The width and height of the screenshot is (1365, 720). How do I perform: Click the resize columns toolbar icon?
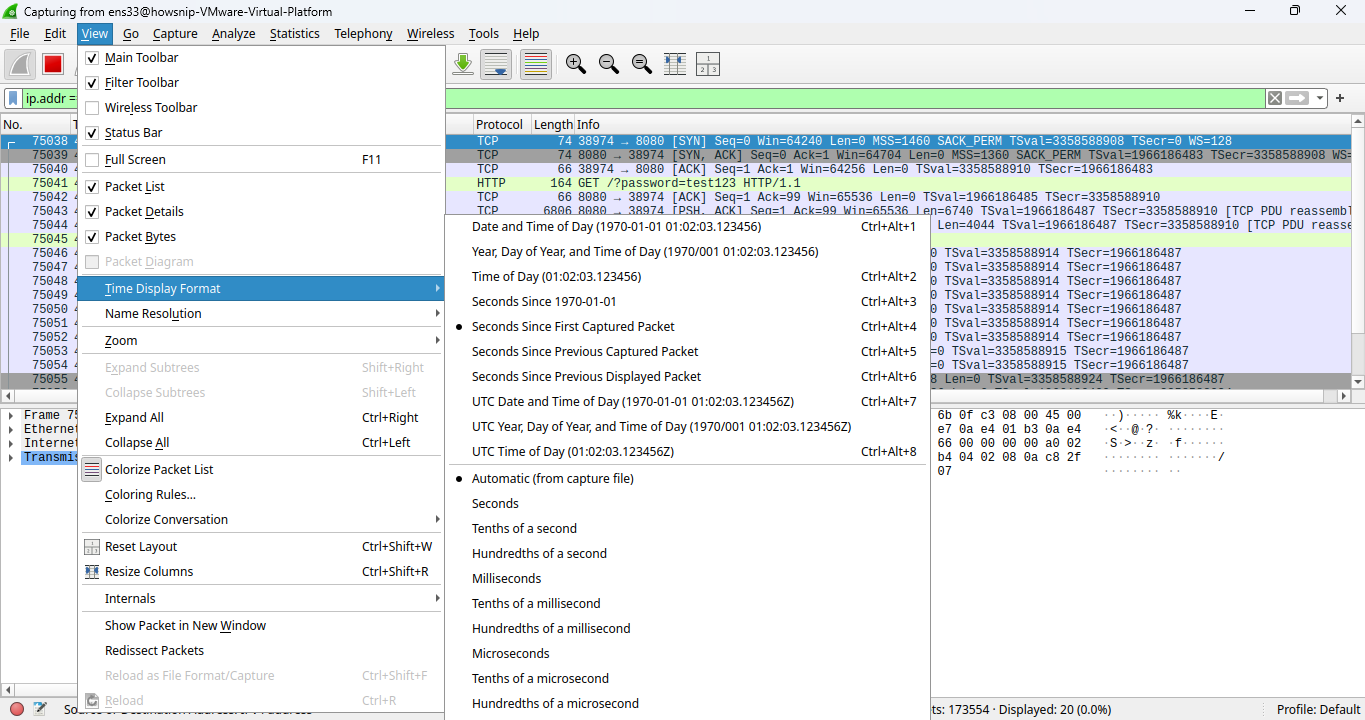675,64
